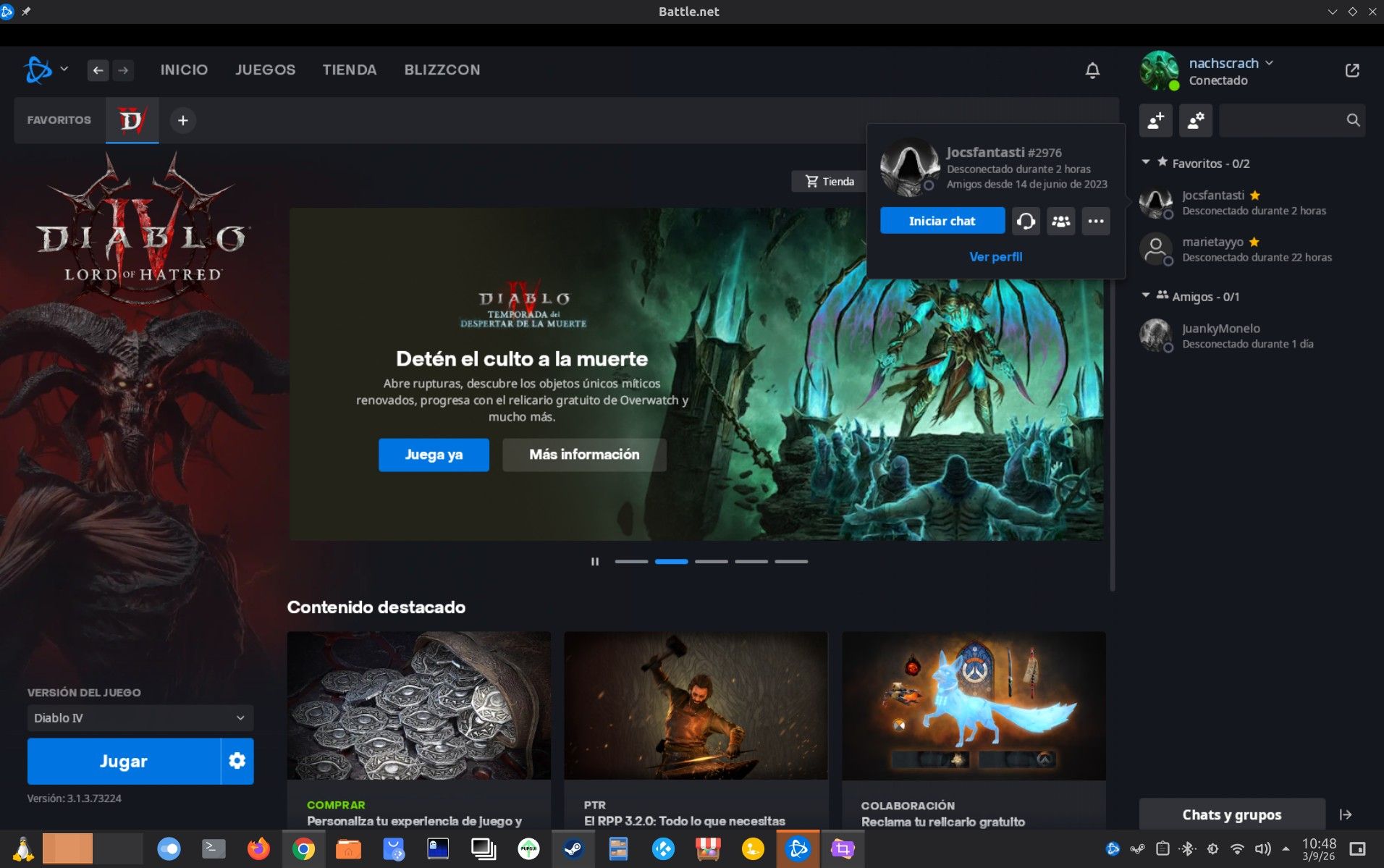Open the volume tray icon
The height and width of the screenshot is (868, 1384).
[x=1263, y=848]
